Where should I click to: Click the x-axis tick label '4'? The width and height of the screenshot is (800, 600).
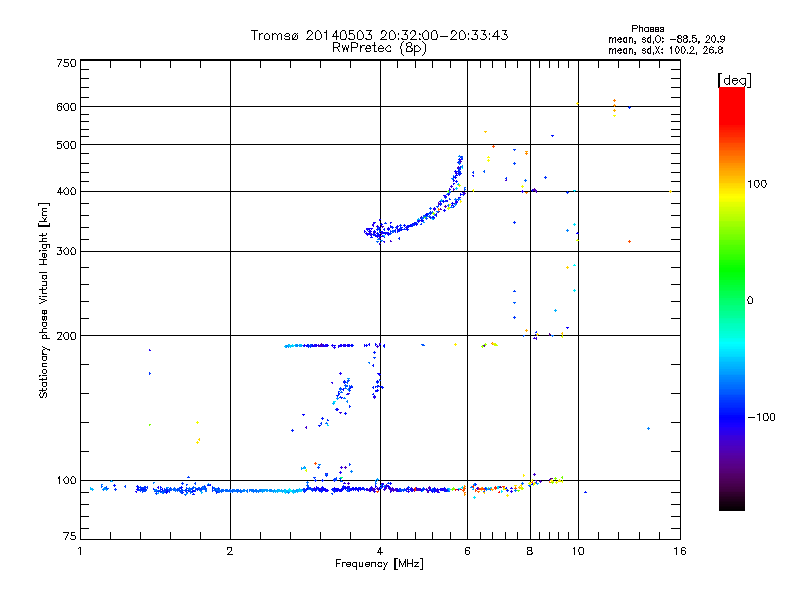380,551
